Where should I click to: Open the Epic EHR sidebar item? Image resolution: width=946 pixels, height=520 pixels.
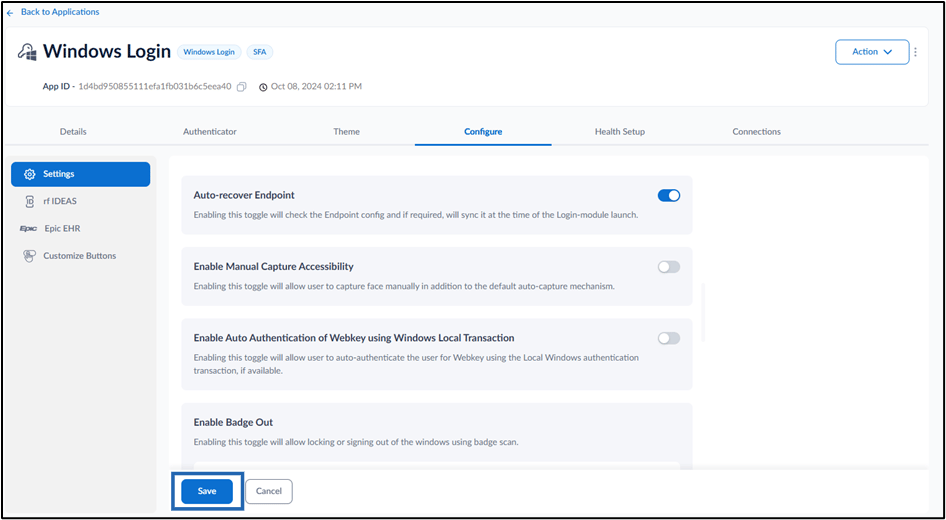point(80,229)
